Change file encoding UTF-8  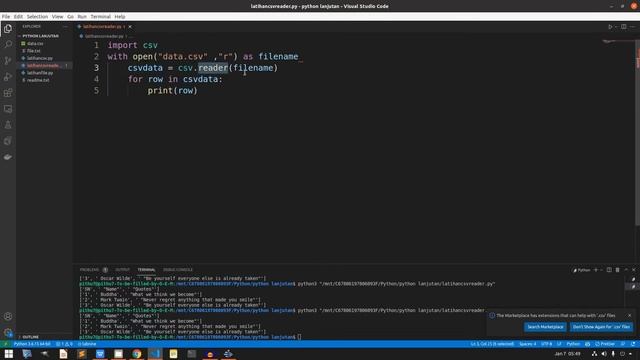pyautogui.click(x=546, y=344)
